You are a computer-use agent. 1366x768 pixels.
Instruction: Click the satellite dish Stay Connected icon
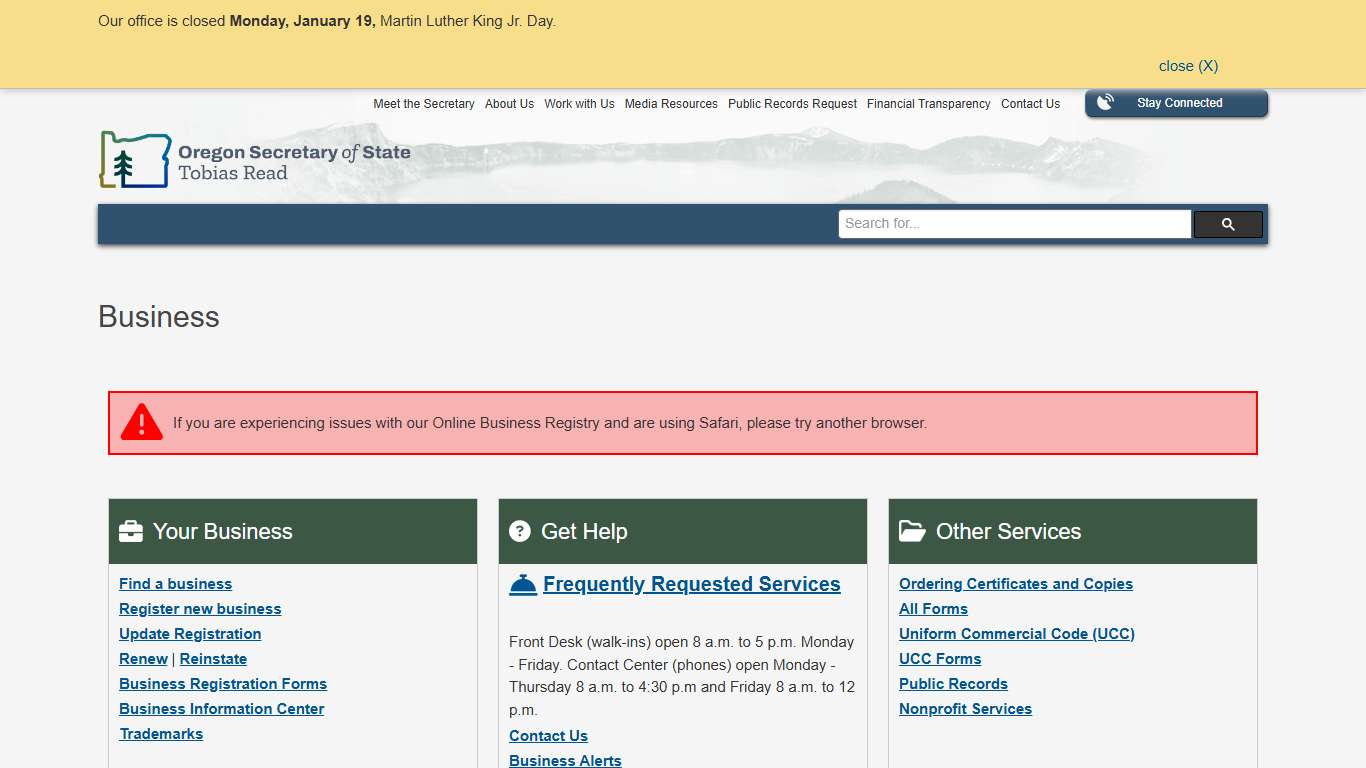[x=1105, y=103]
